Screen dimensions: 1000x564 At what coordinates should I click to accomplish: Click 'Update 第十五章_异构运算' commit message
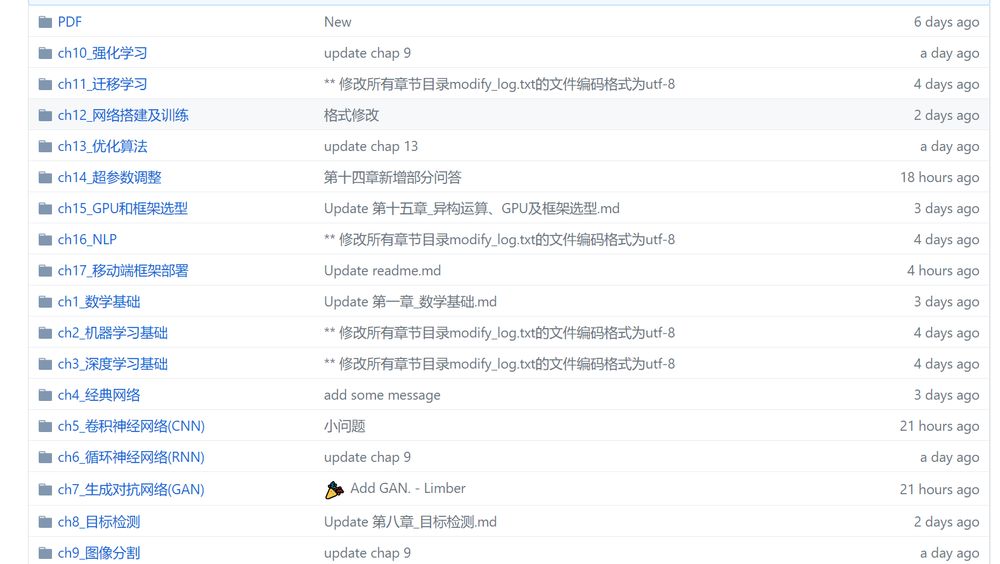(472, 209)
